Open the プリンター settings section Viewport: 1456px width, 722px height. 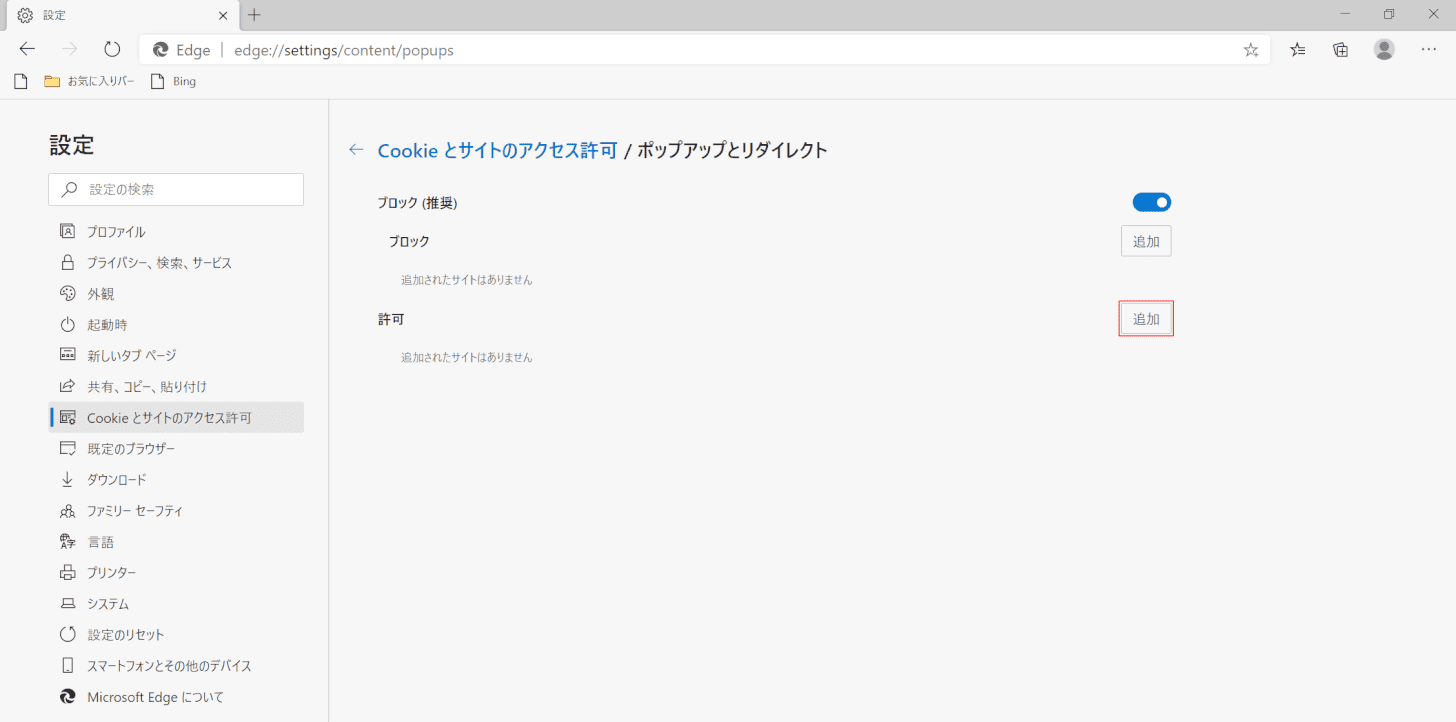[176, 573]
